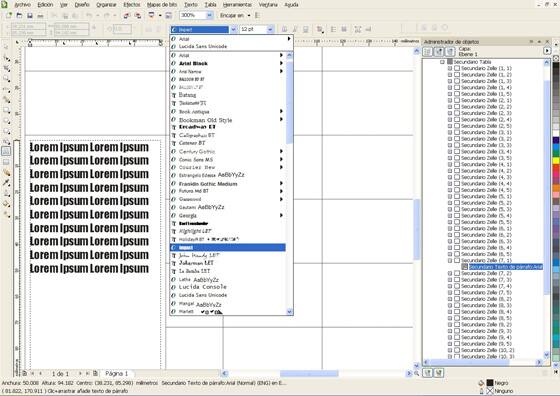The image size is (560, 396).
Task: Click the Negro fill swatch in status bar
Action: click(x=490, y=383)
